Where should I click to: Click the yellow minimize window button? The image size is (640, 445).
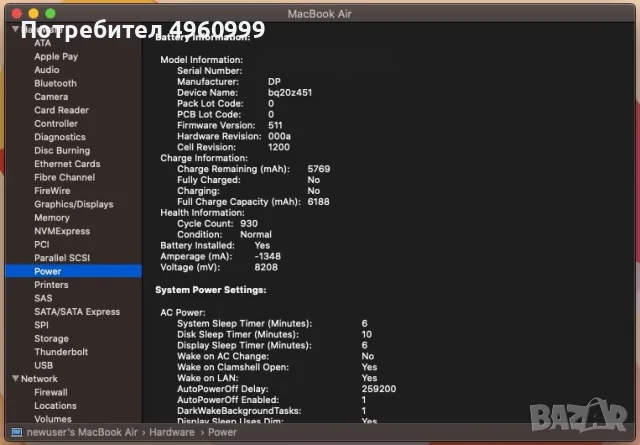[x=33, y=13]
